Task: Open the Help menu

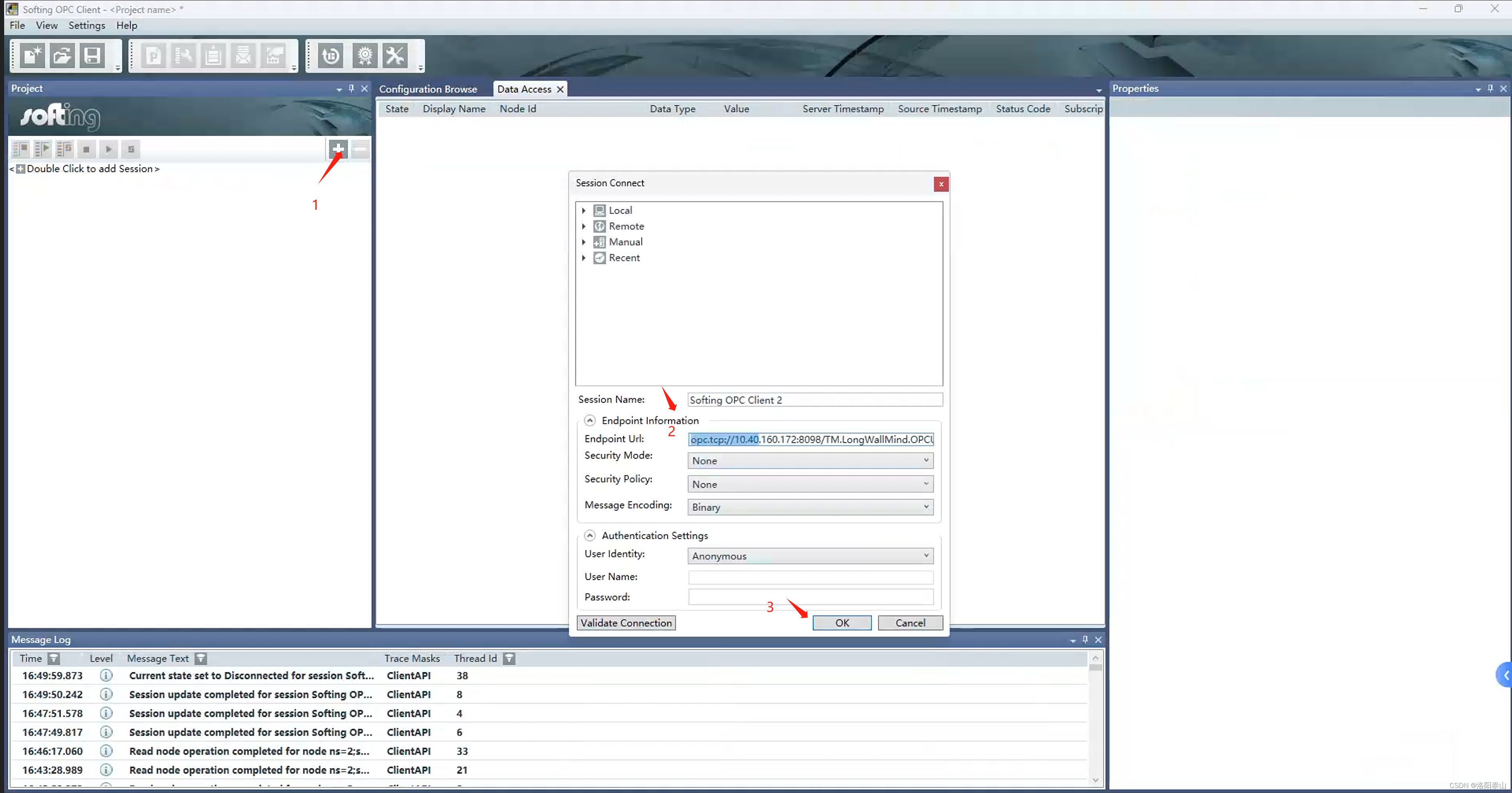Action: [126, 25]
